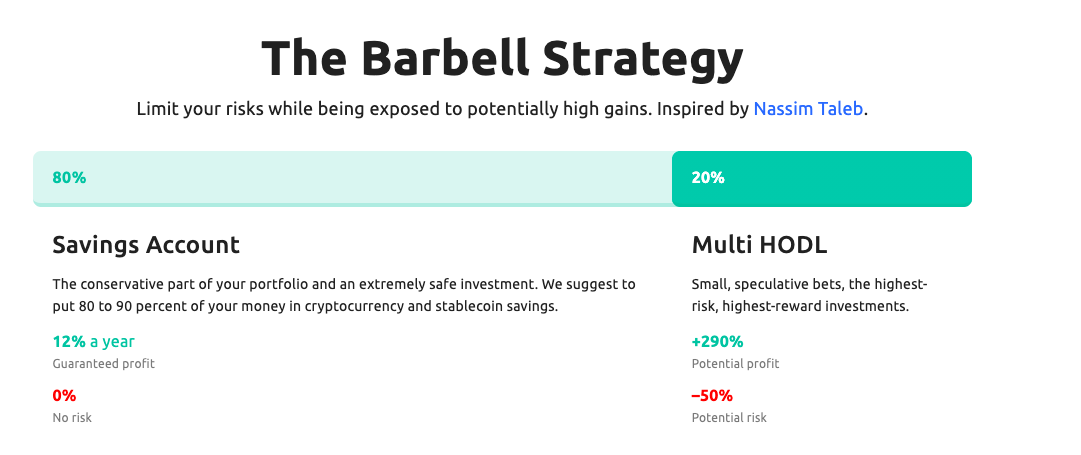
Task: Click the Multi HODL description text
Action: tap(809, 295)
